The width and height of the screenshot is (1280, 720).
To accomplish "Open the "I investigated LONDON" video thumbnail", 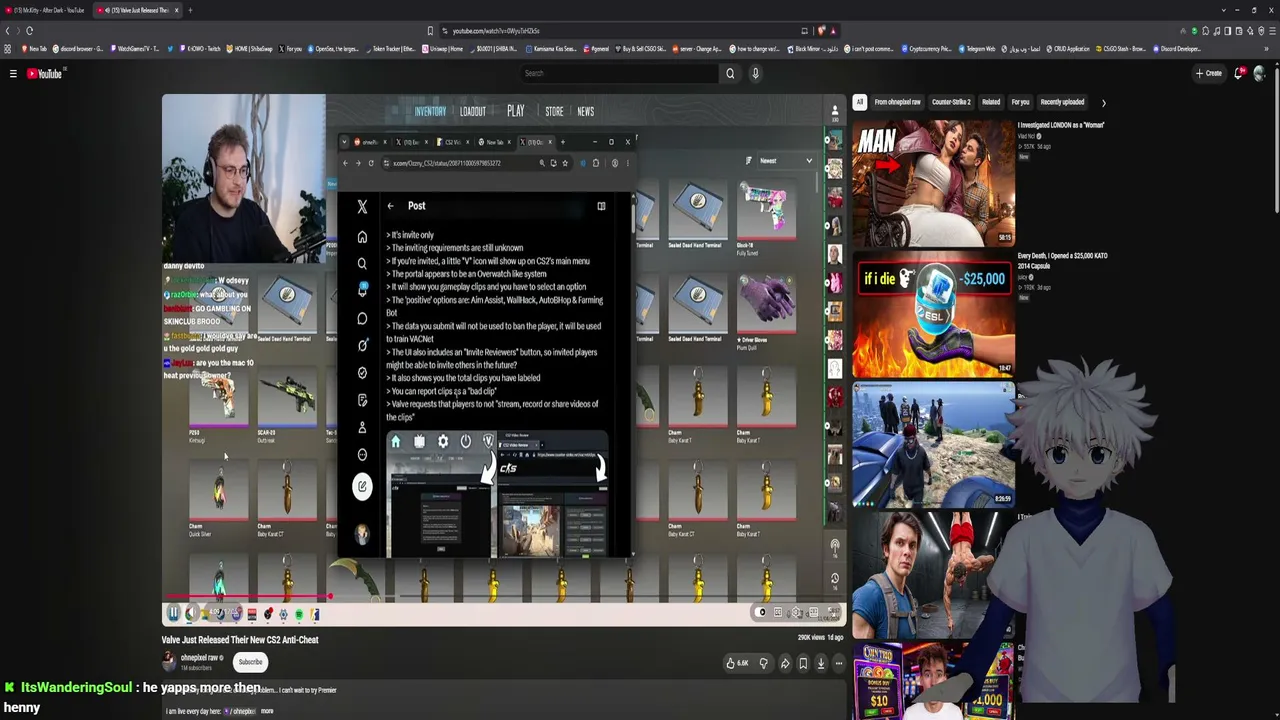I will (x=933, y=183).
